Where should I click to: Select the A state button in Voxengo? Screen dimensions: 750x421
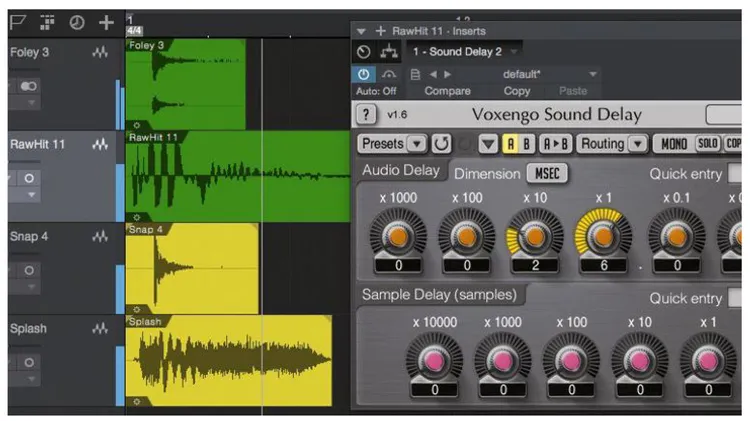coord(510,144)
